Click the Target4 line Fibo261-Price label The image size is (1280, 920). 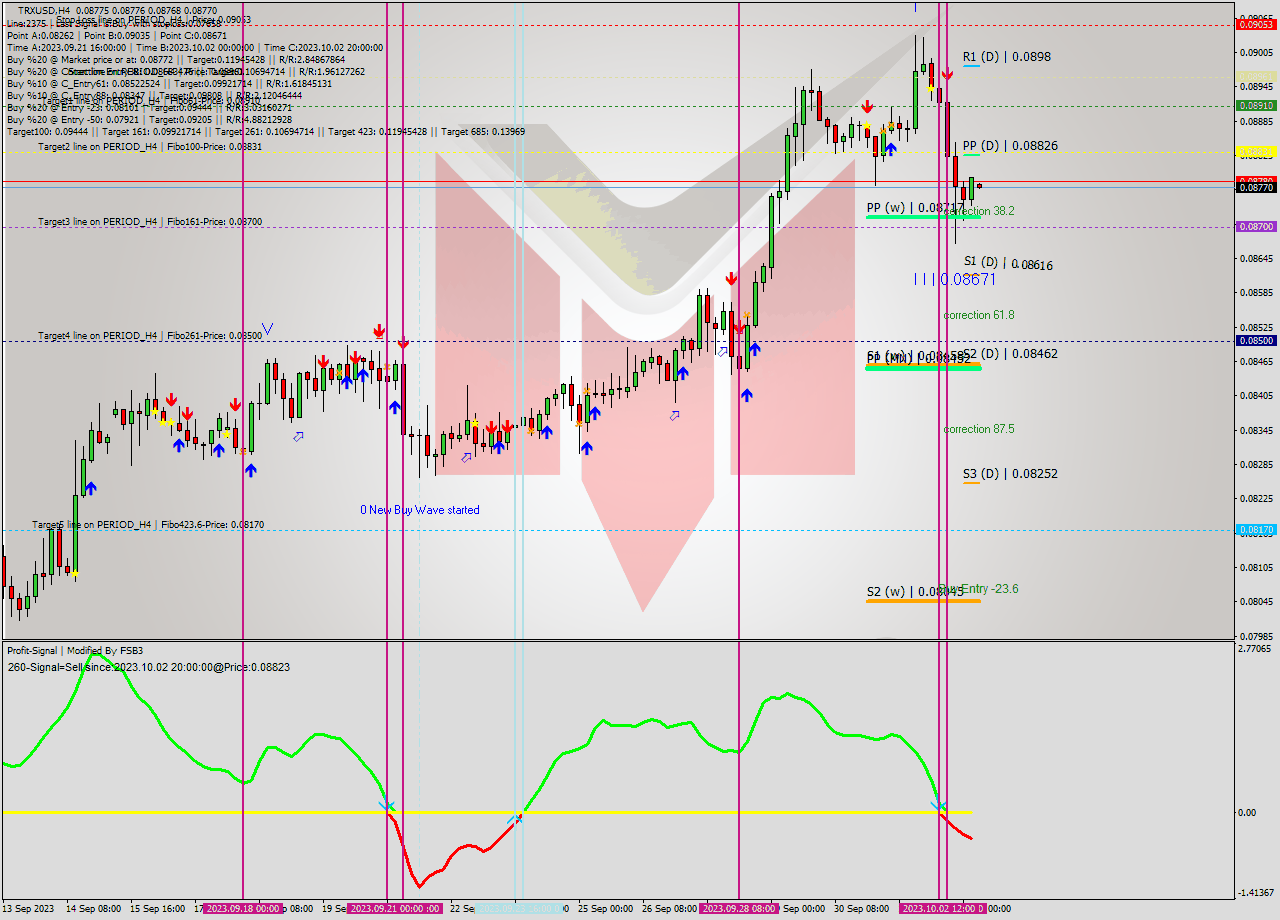click(150, 335)
